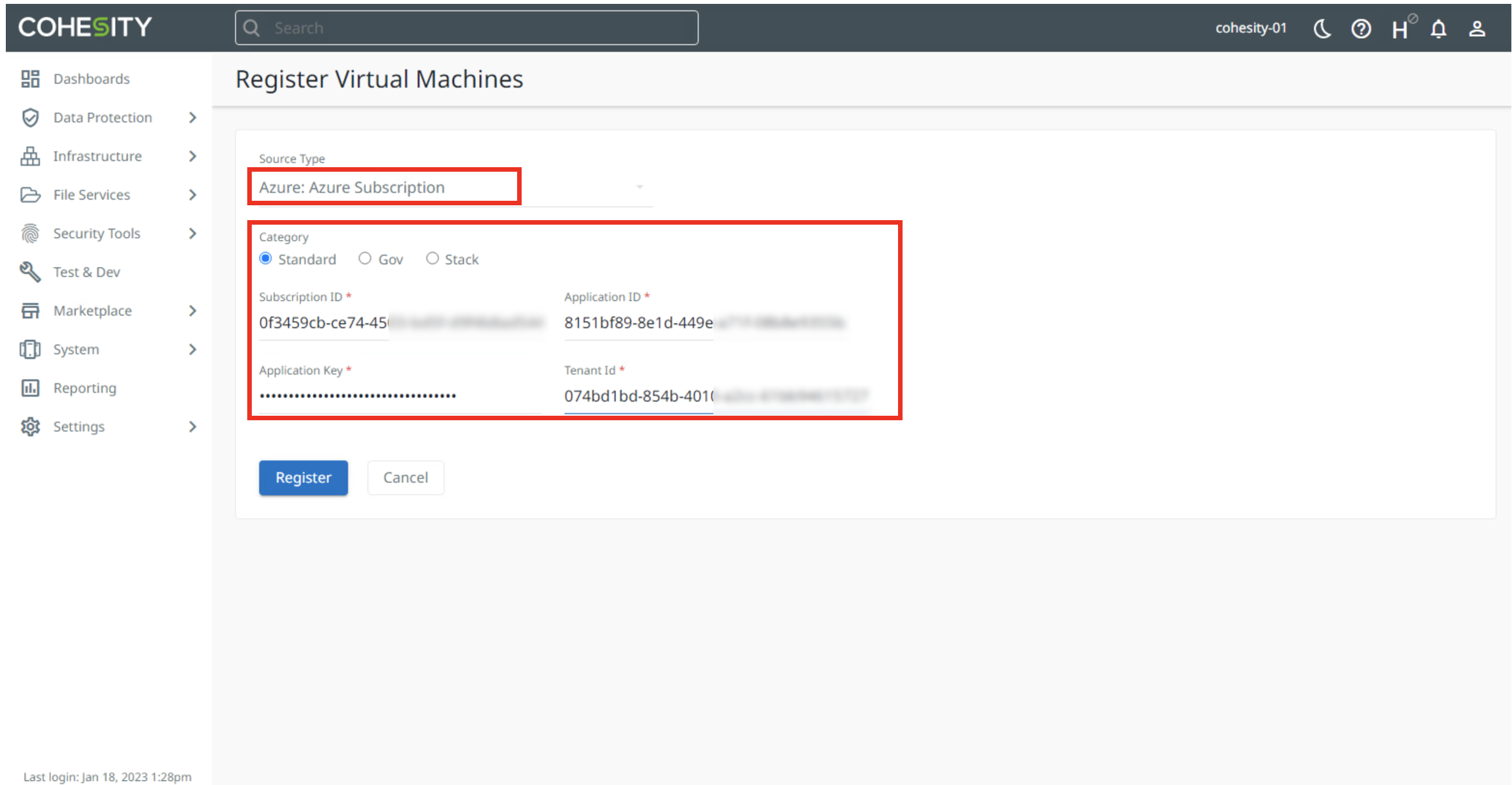The image size is (1512, 785).
Task: Click the Reporting chart icon
Action: point(30,388)
